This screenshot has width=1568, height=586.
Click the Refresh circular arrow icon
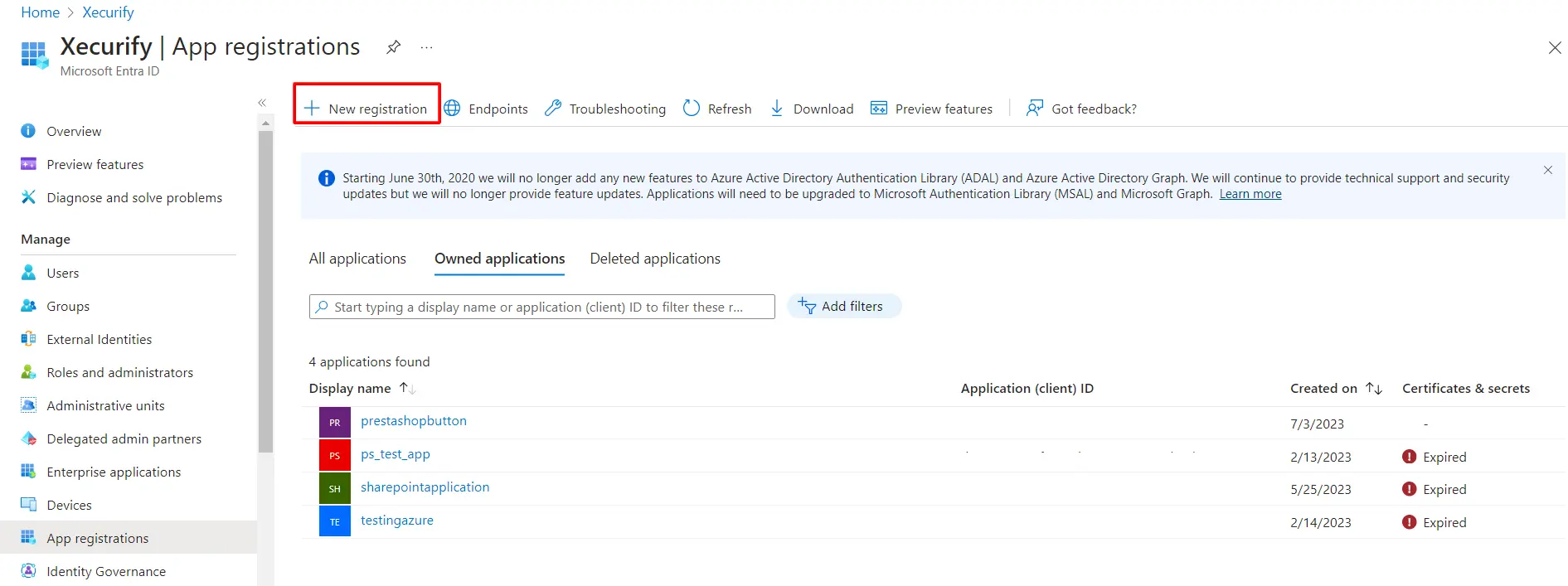(x=692, y=108)
